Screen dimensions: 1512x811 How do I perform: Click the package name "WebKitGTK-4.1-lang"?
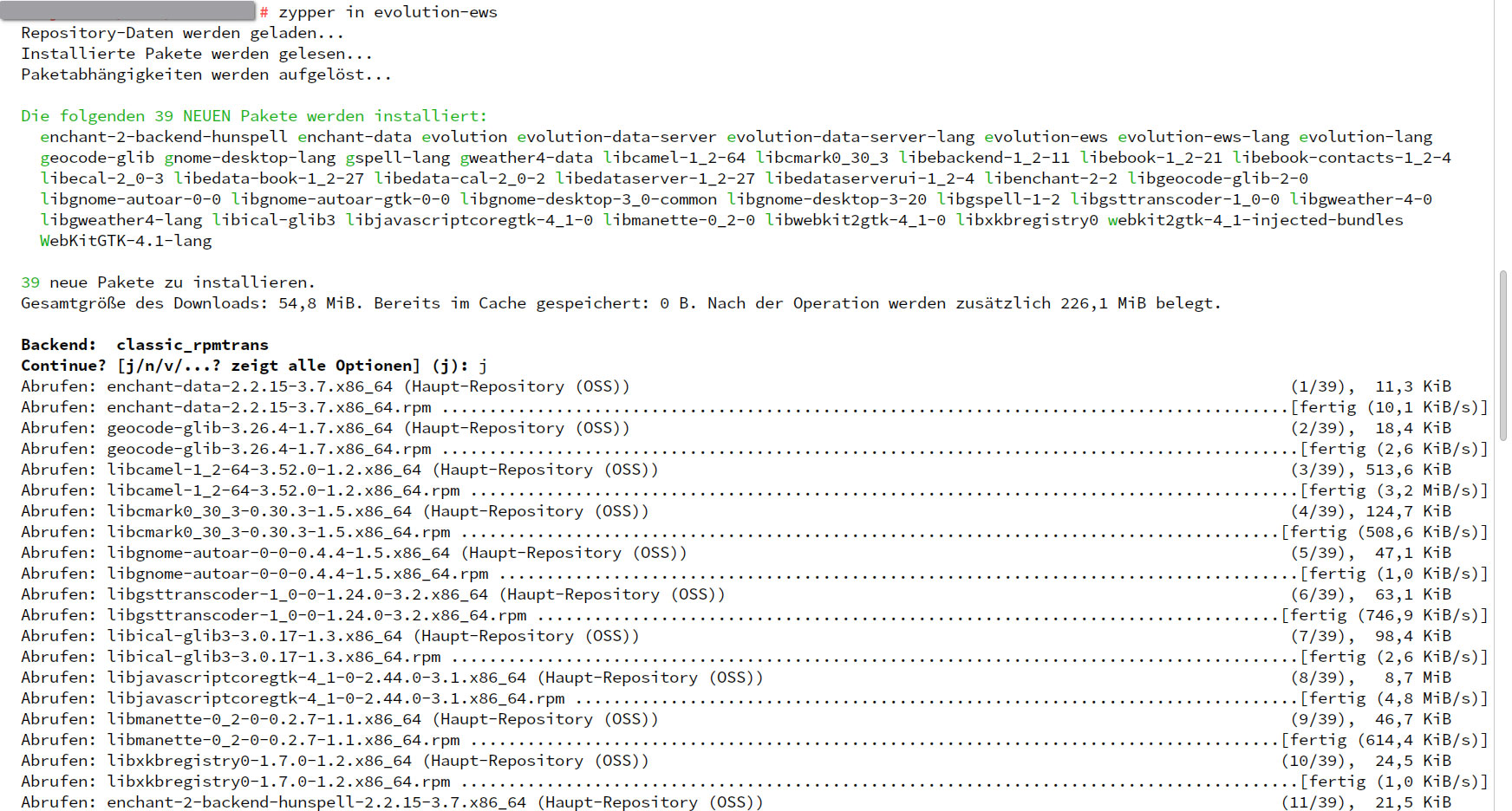click(126, 241)
